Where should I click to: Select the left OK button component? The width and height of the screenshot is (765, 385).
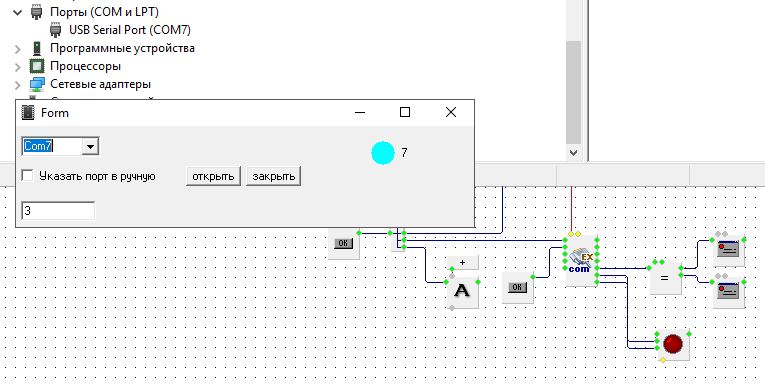(x=343, y=243)
